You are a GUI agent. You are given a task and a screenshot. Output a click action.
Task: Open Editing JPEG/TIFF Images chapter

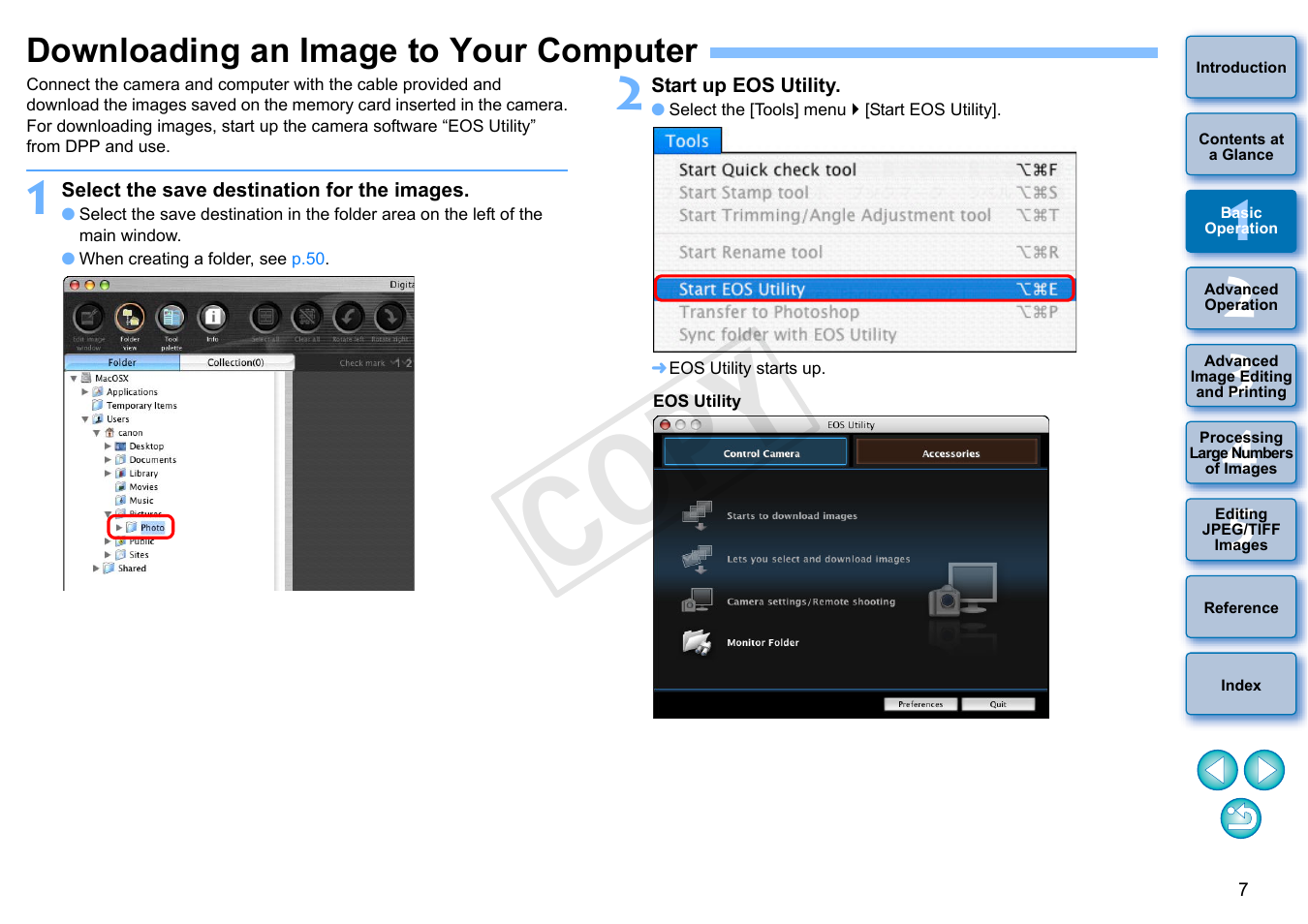click(1241, 530)
